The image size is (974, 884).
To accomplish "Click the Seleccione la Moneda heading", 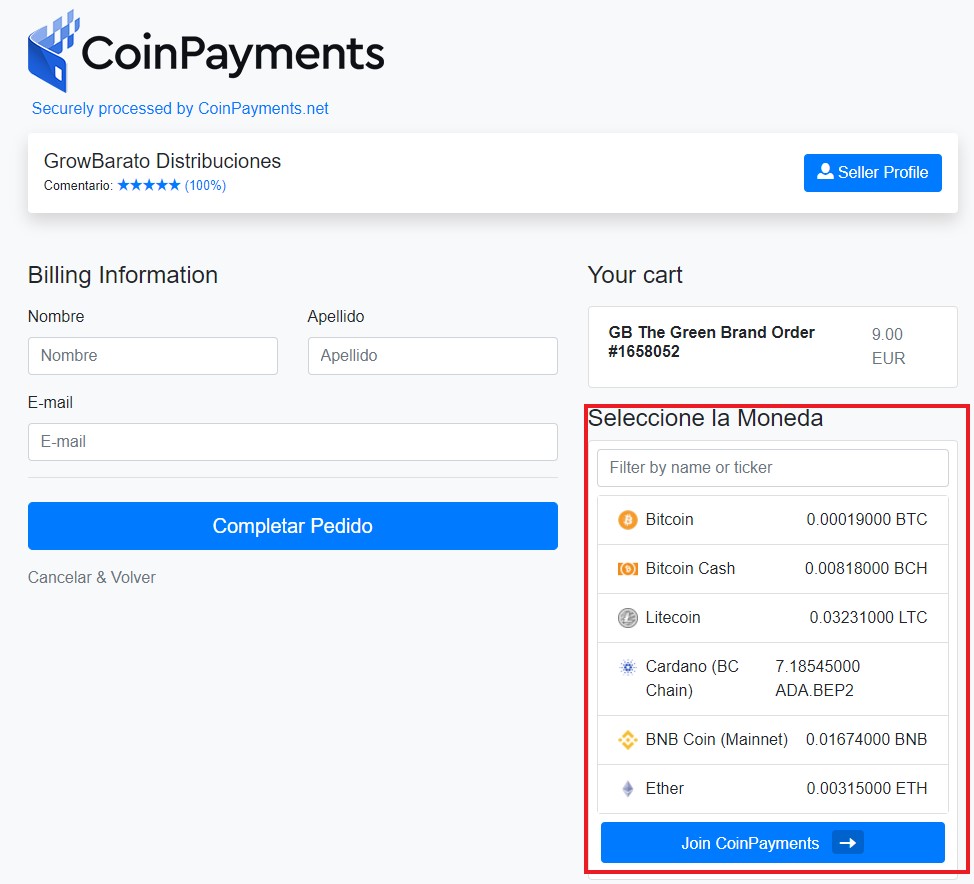I will 705,417.
